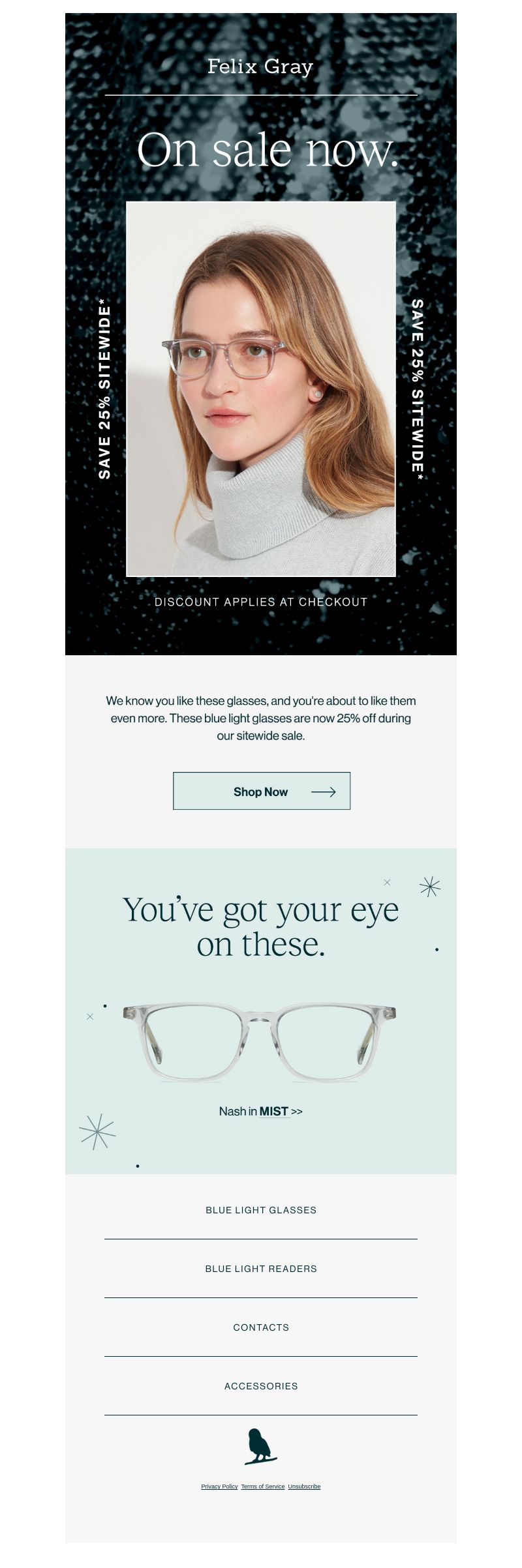Click the Felix Gray logo header

(260, 67)
